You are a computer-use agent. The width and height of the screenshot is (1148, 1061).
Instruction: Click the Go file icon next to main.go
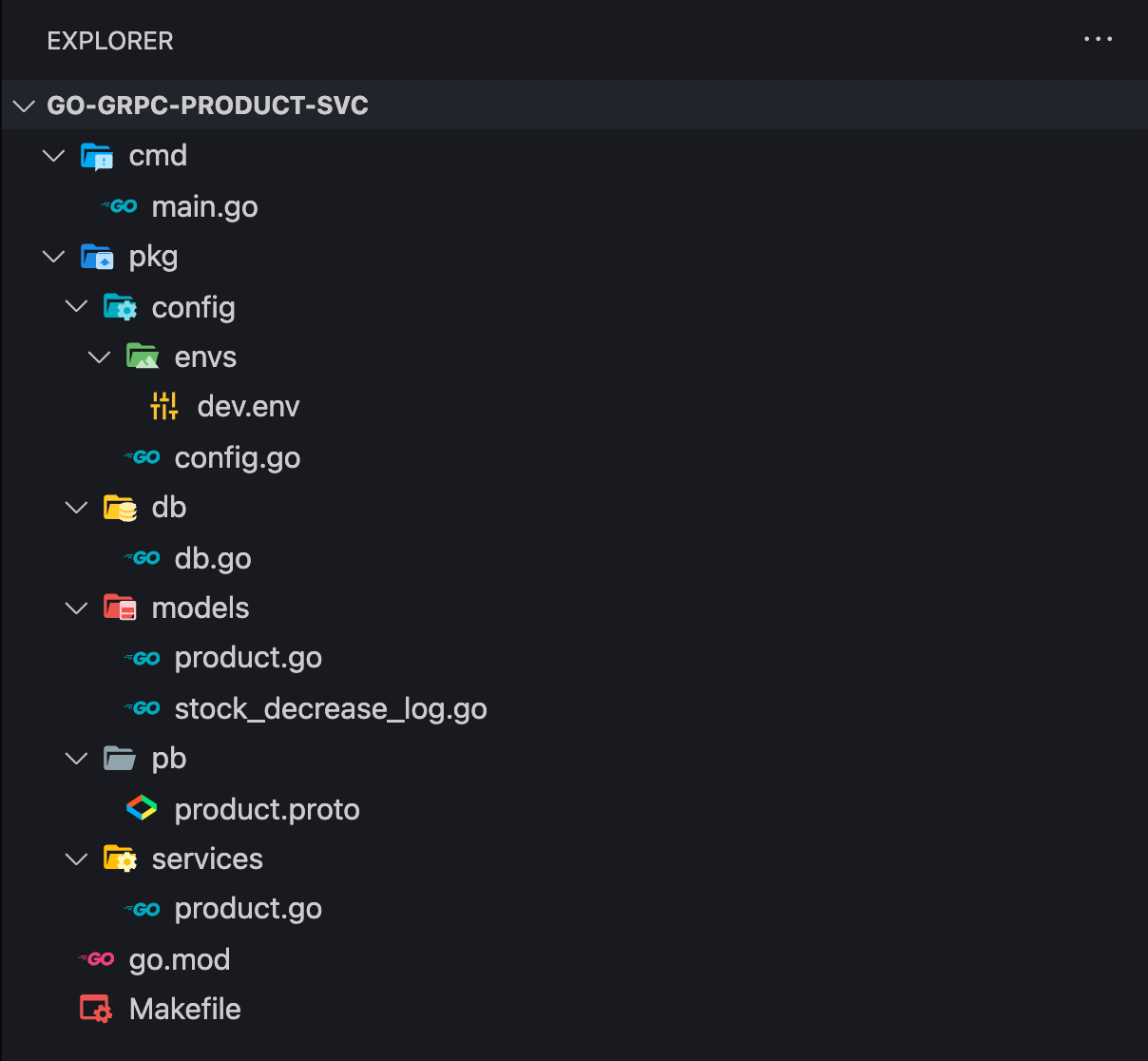click(119, 206)
